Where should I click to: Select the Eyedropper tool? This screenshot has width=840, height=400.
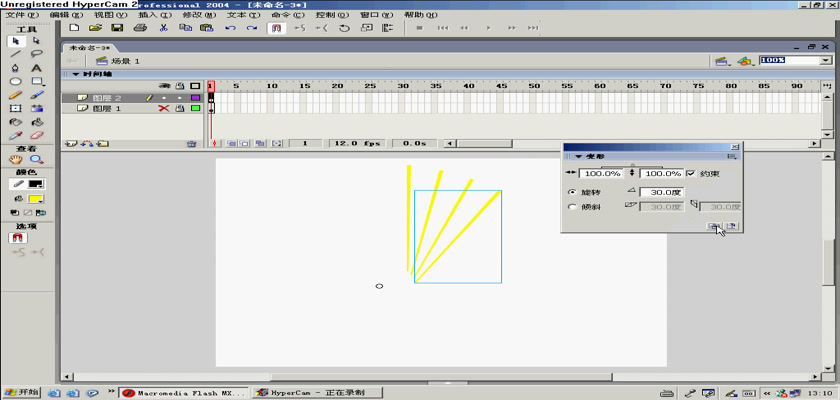coord(16,135)
